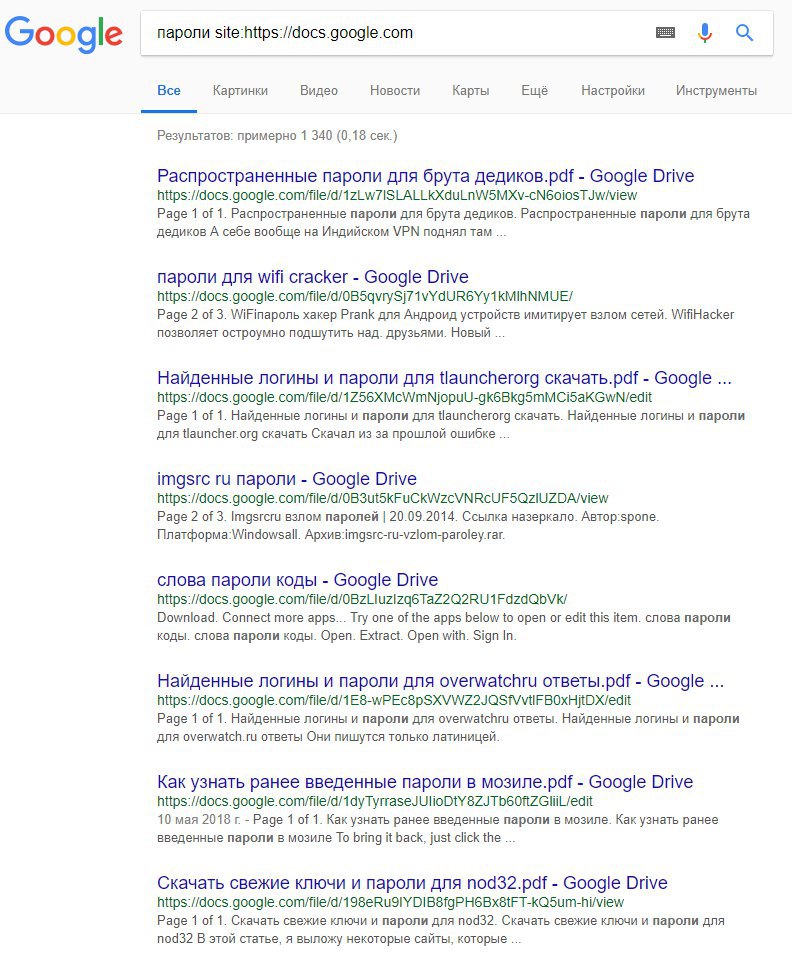The width and height of the screenshot is (792, 961).
Task: Expand the Ещё menu
Action: coord(535,91)
